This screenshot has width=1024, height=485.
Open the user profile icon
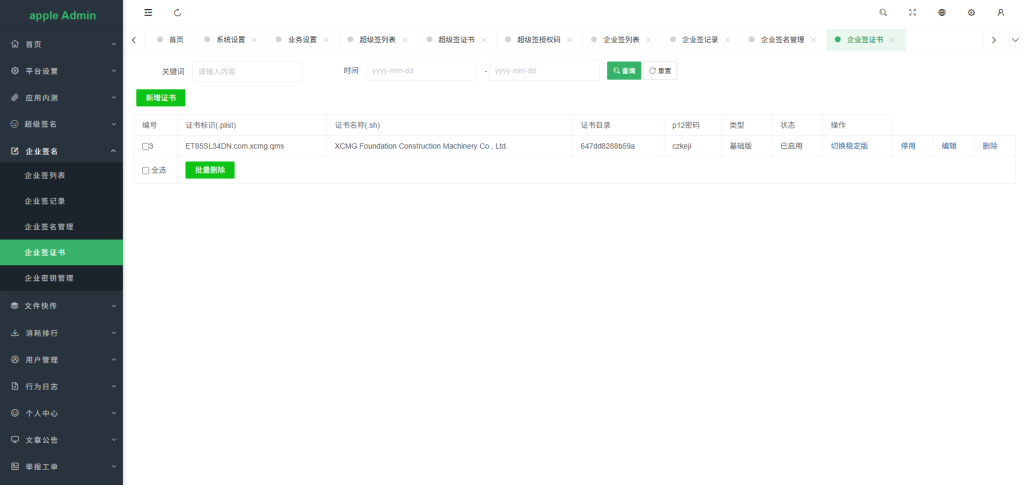(x=1000, y=12)
